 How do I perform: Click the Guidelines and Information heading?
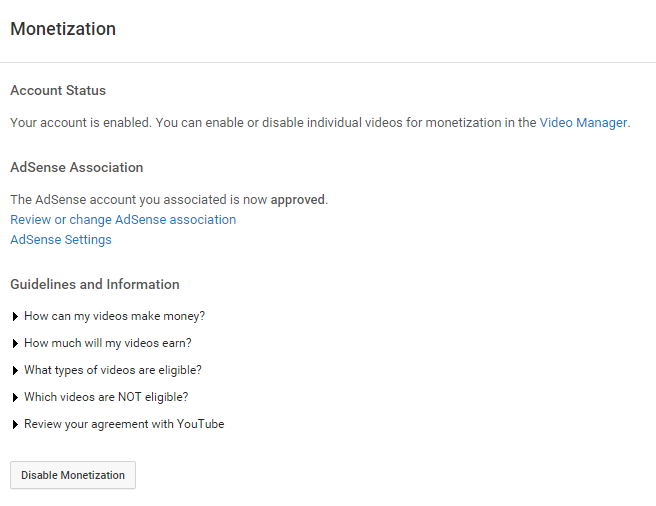click(95, 284)
